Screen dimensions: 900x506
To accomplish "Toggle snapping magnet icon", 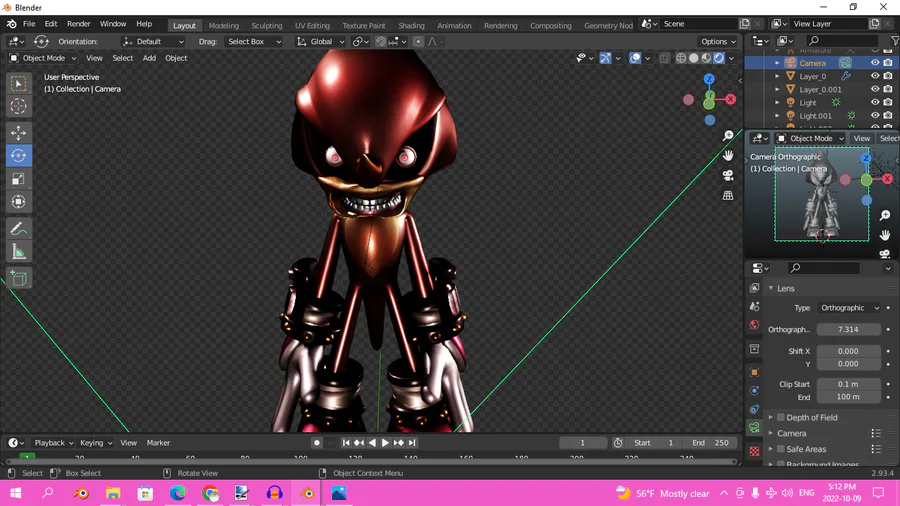I will (381, 41).
